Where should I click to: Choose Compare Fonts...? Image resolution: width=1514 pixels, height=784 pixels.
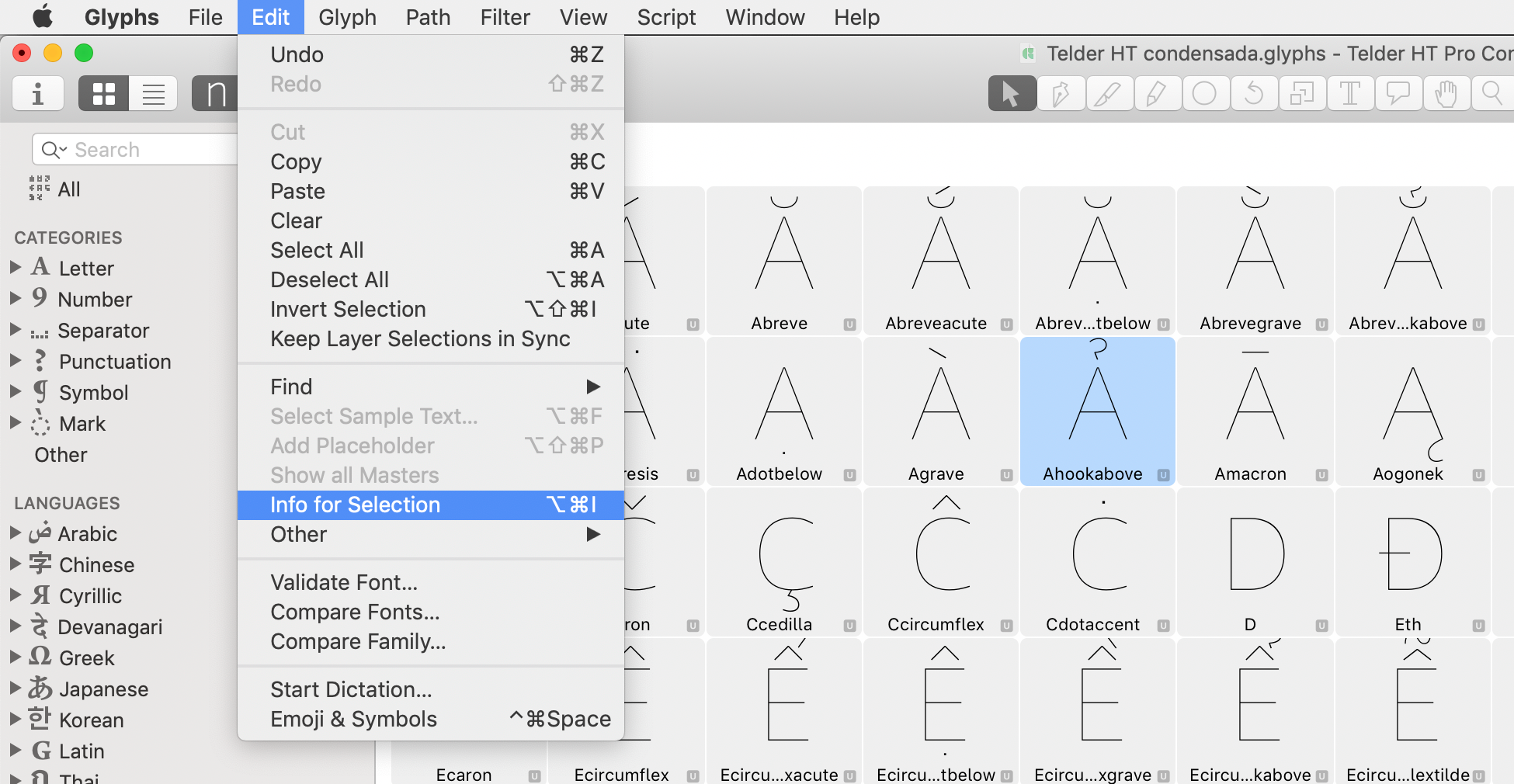click(x=431, y=612)
